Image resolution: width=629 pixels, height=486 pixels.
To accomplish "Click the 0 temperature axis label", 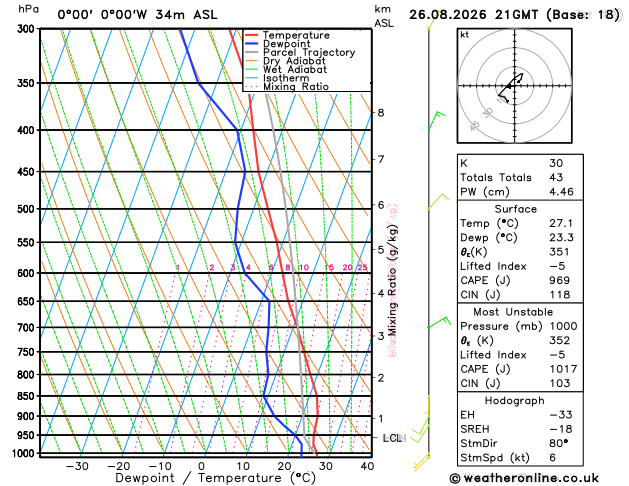I will 201,466.
